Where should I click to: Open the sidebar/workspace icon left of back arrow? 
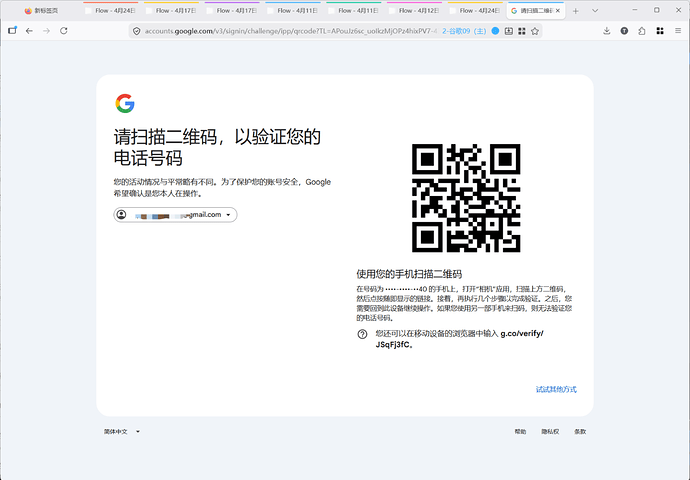(x=12, y=30)
